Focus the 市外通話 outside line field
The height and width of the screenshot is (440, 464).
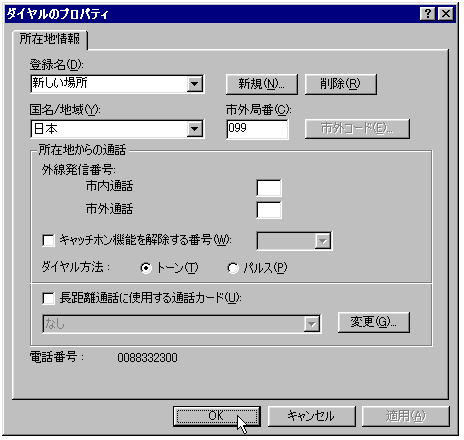pyautogui.click(x=269, y=210)
